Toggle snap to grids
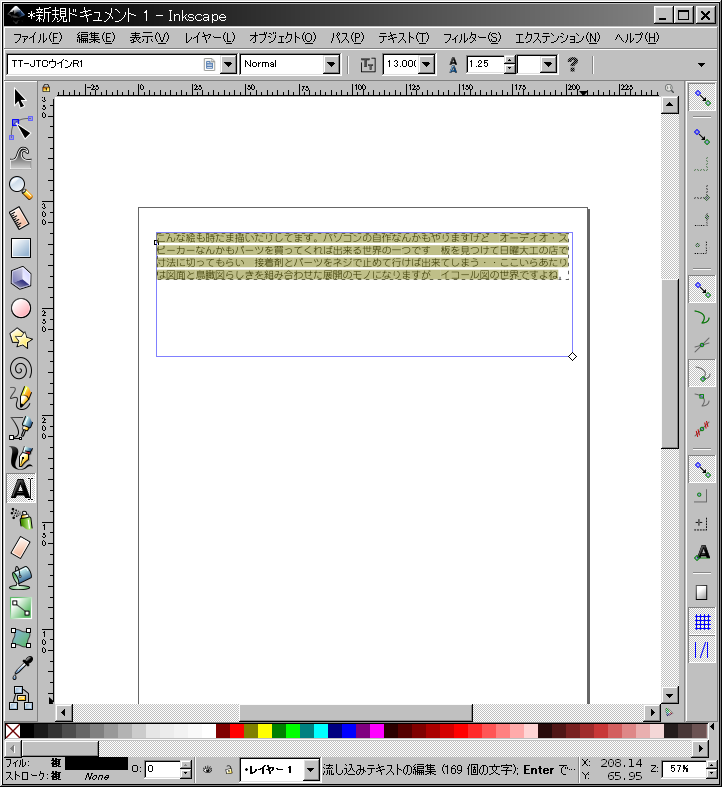 pos(702,622)
